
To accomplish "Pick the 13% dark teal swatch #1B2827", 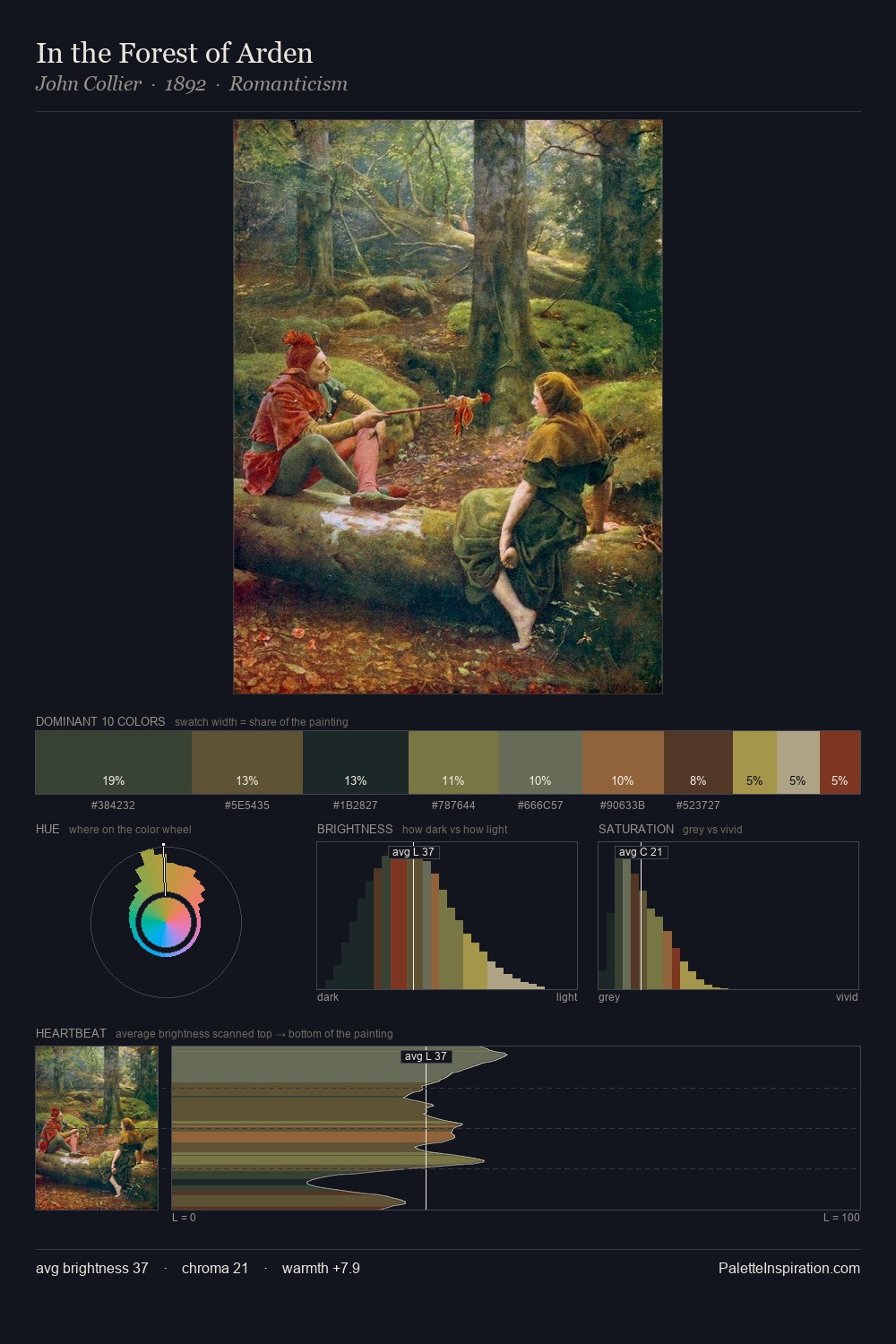I will [356, 762].
